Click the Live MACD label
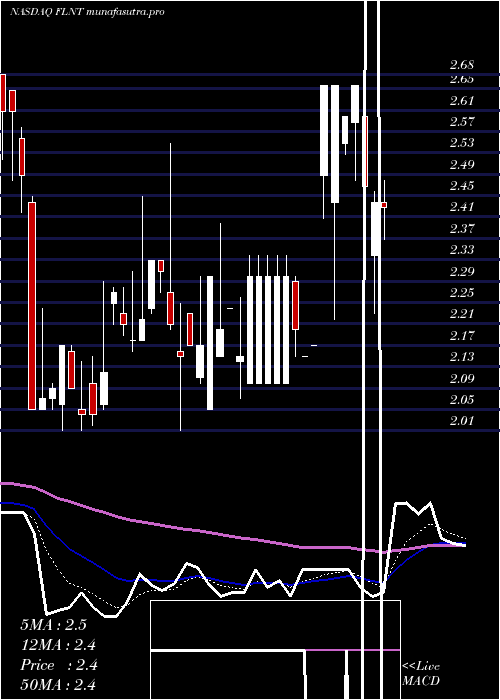Screen dimensions: 500x700 (x=421, y=673)
